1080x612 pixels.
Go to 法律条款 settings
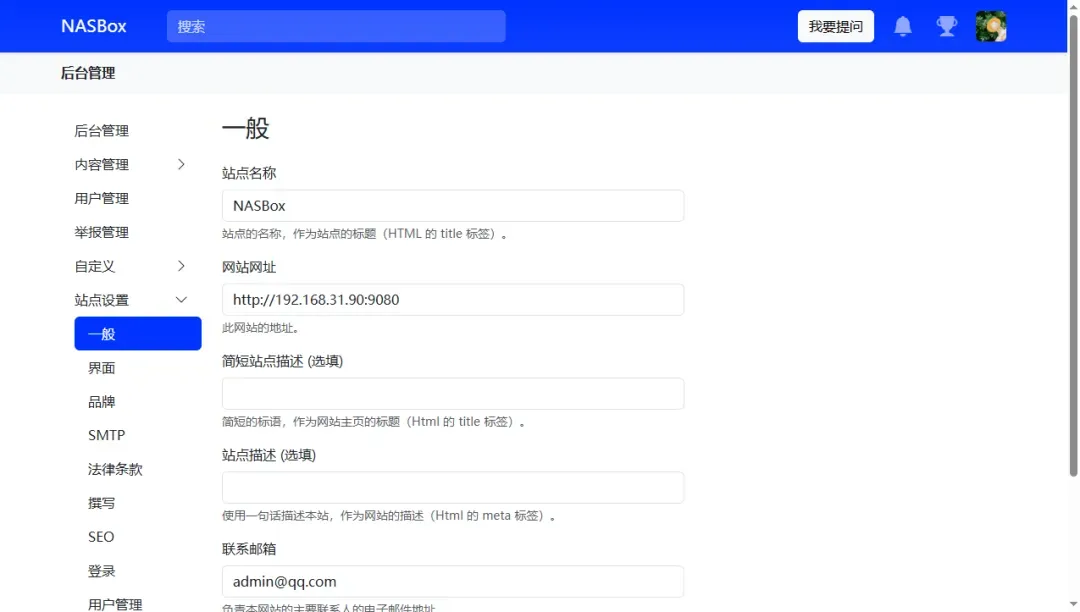115,469
